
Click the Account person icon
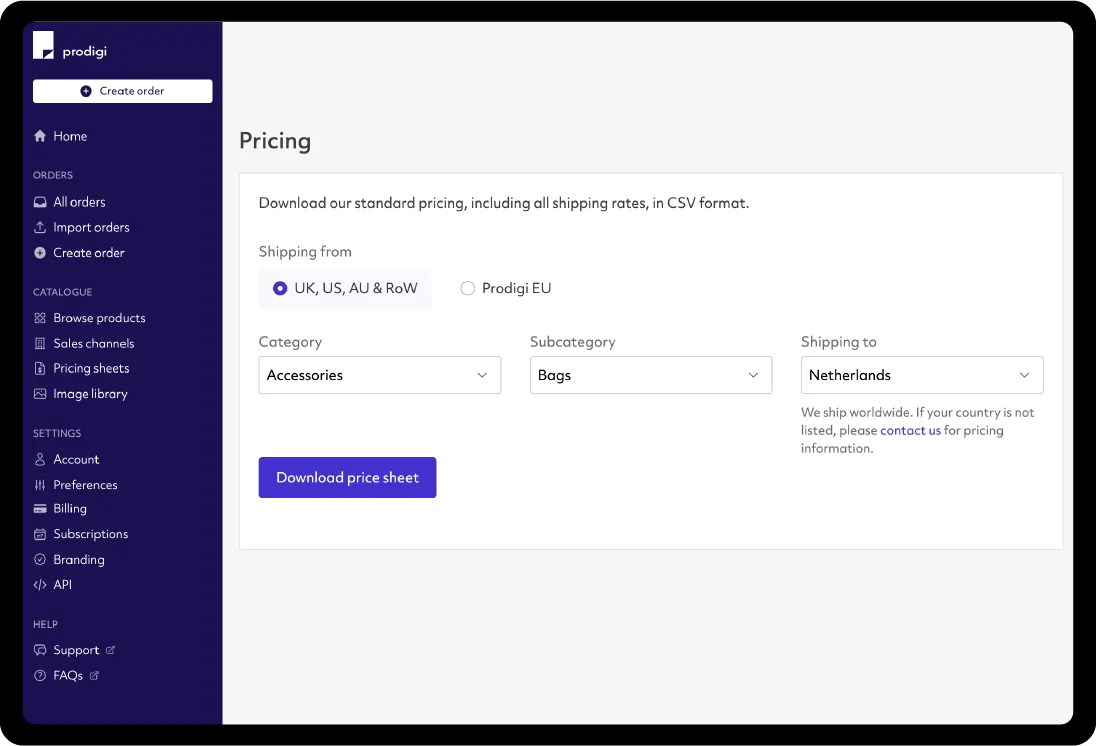[40, 459]
